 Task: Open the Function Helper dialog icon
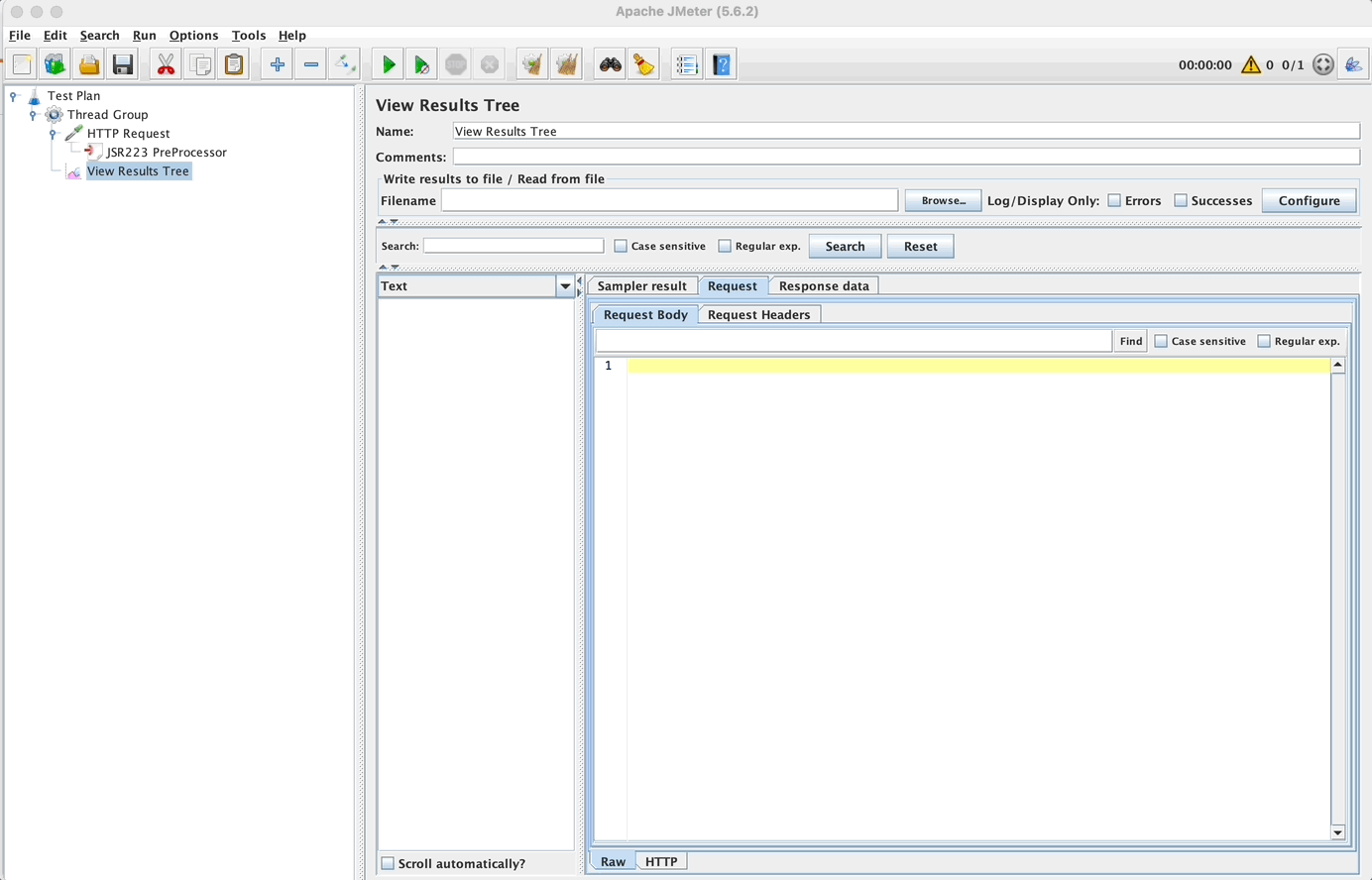click(687, 65)
